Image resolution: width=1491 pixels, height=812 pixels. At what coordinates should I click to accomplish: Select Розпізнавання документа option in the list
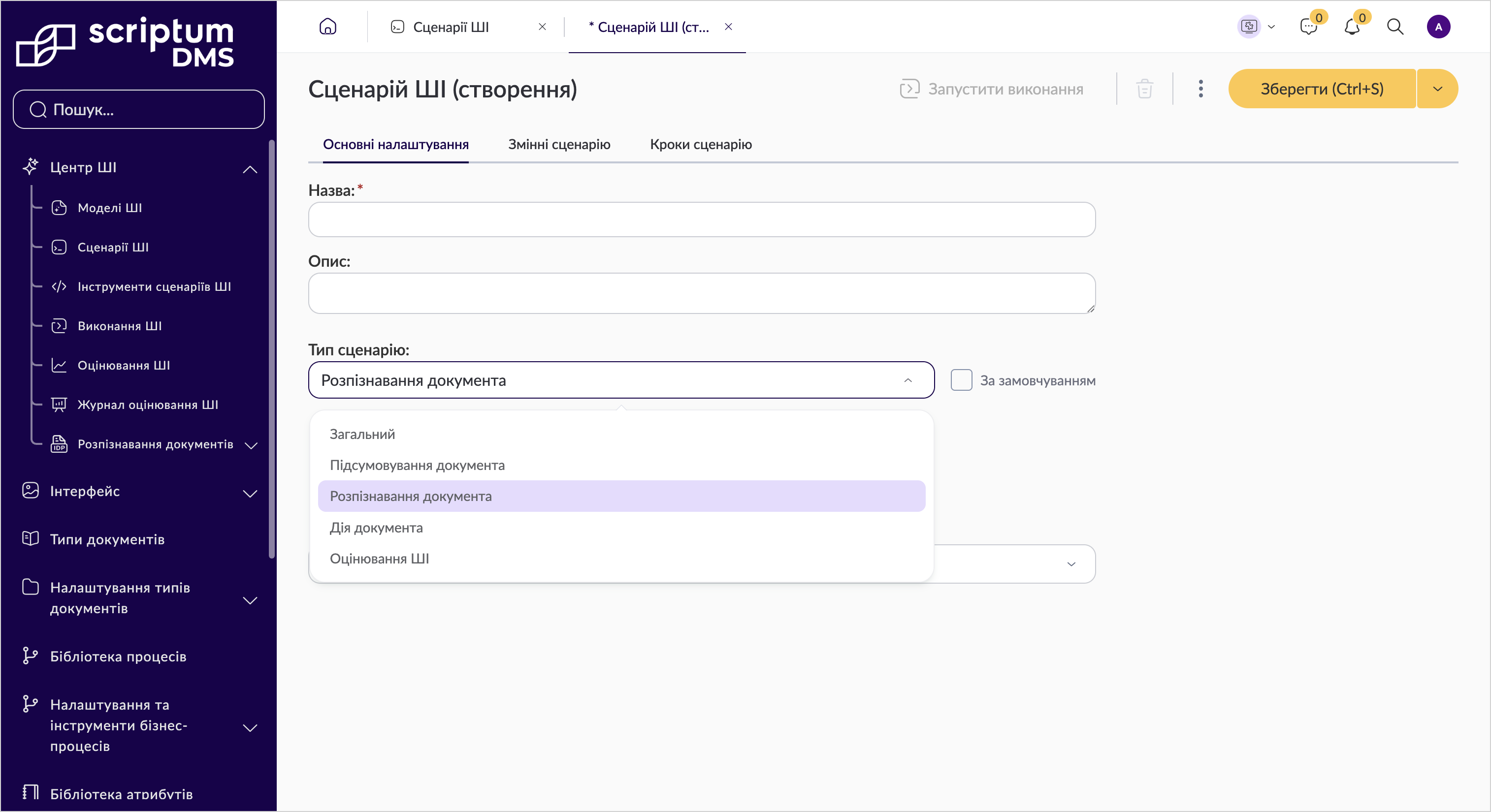(621, 496)
